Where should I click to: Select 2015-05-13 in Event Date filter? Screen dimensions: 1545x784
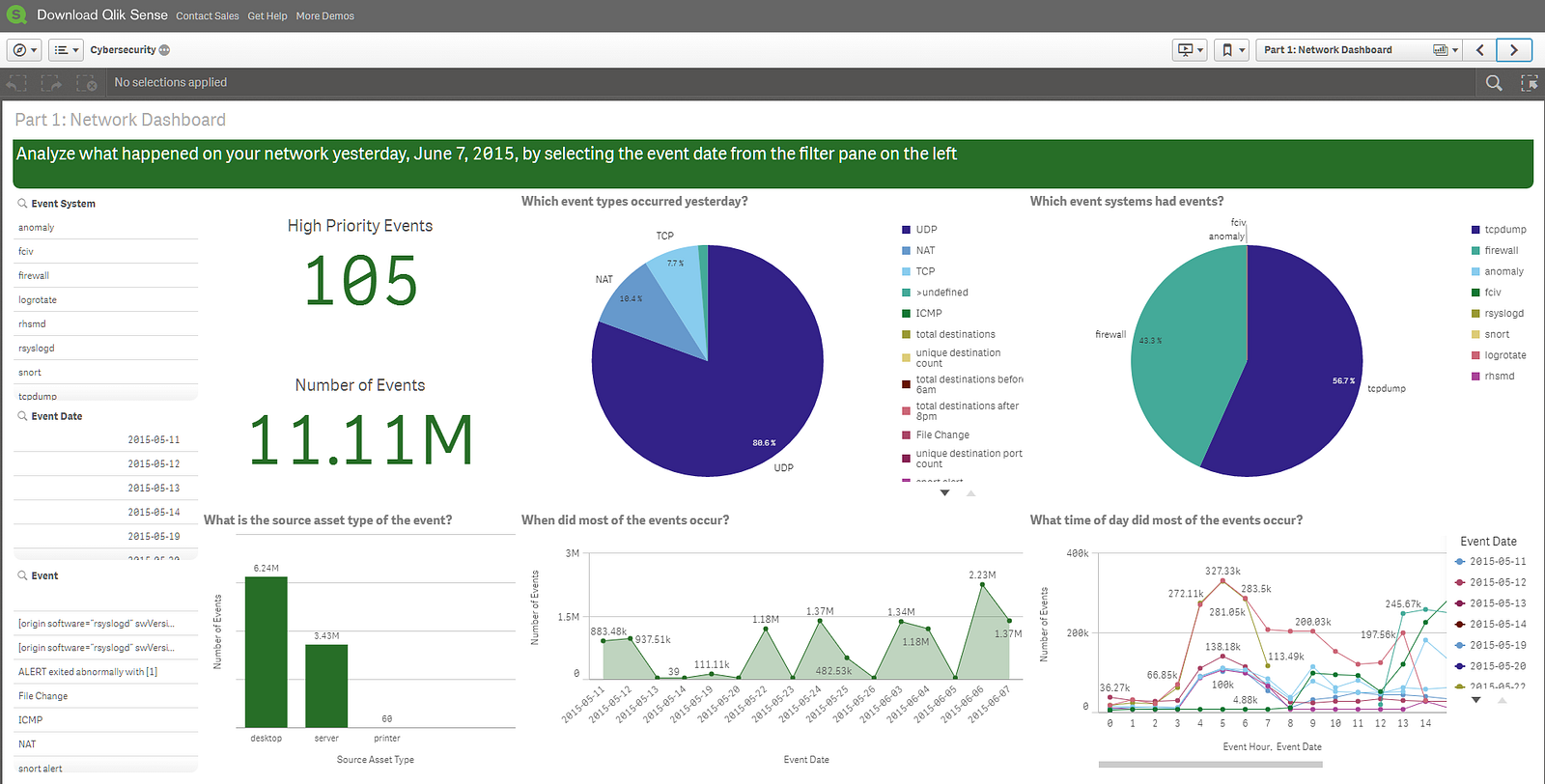click(154, 489)
